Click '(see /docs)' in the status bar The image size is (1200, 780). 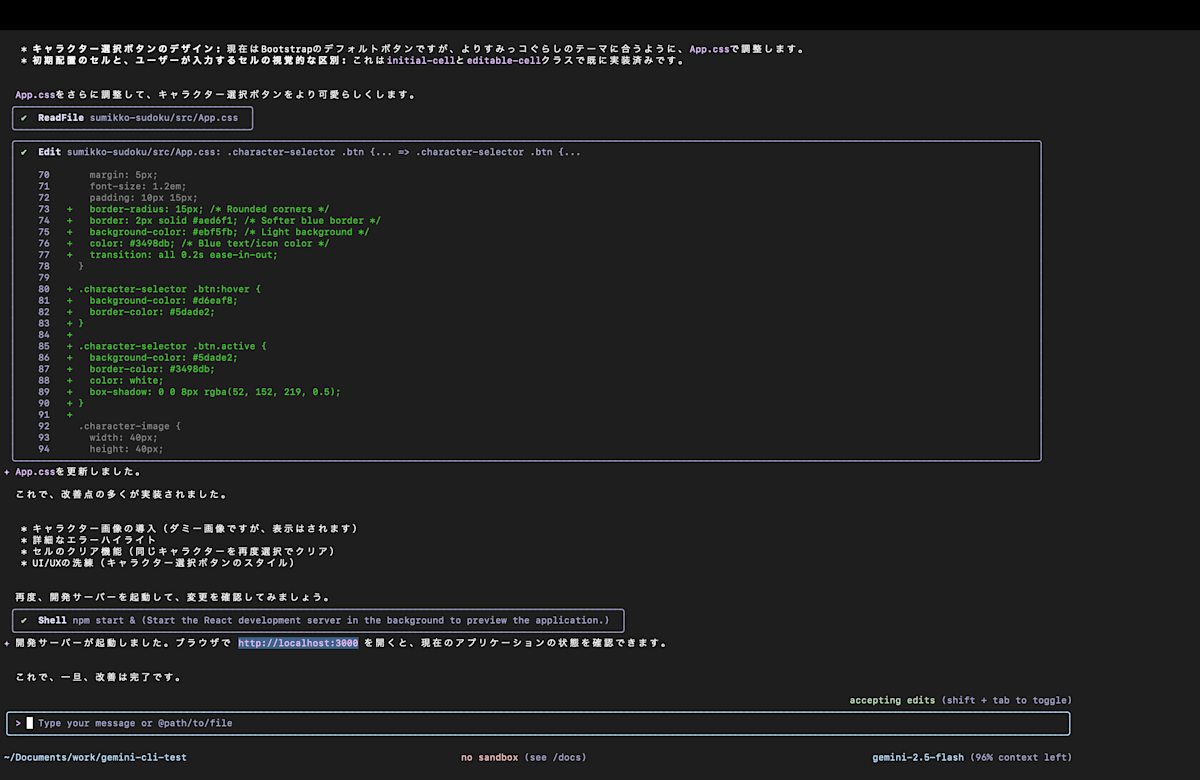click(x=555, y=757)
